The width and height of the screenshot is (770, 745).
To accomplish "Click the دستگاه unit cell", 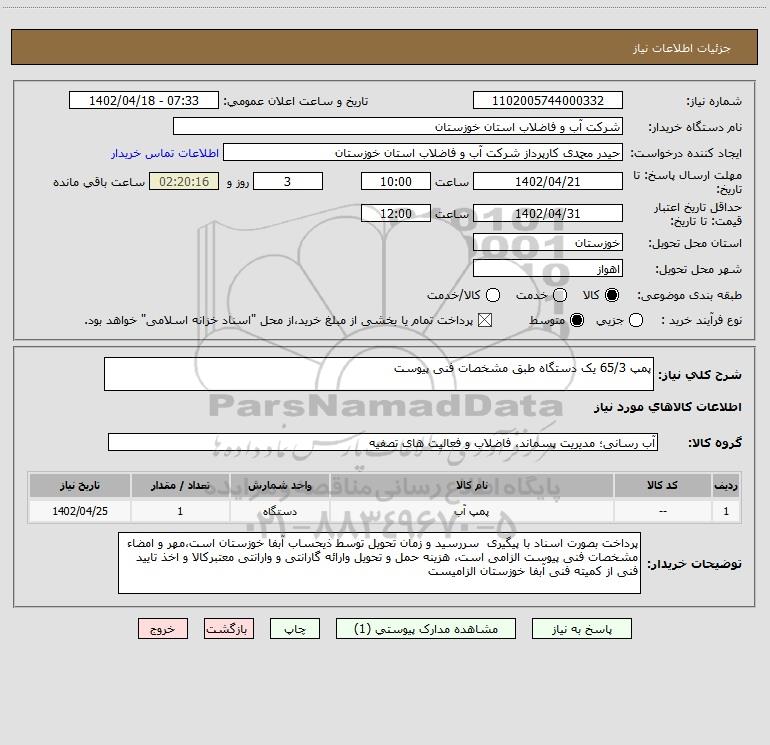I will pos(279,511).
